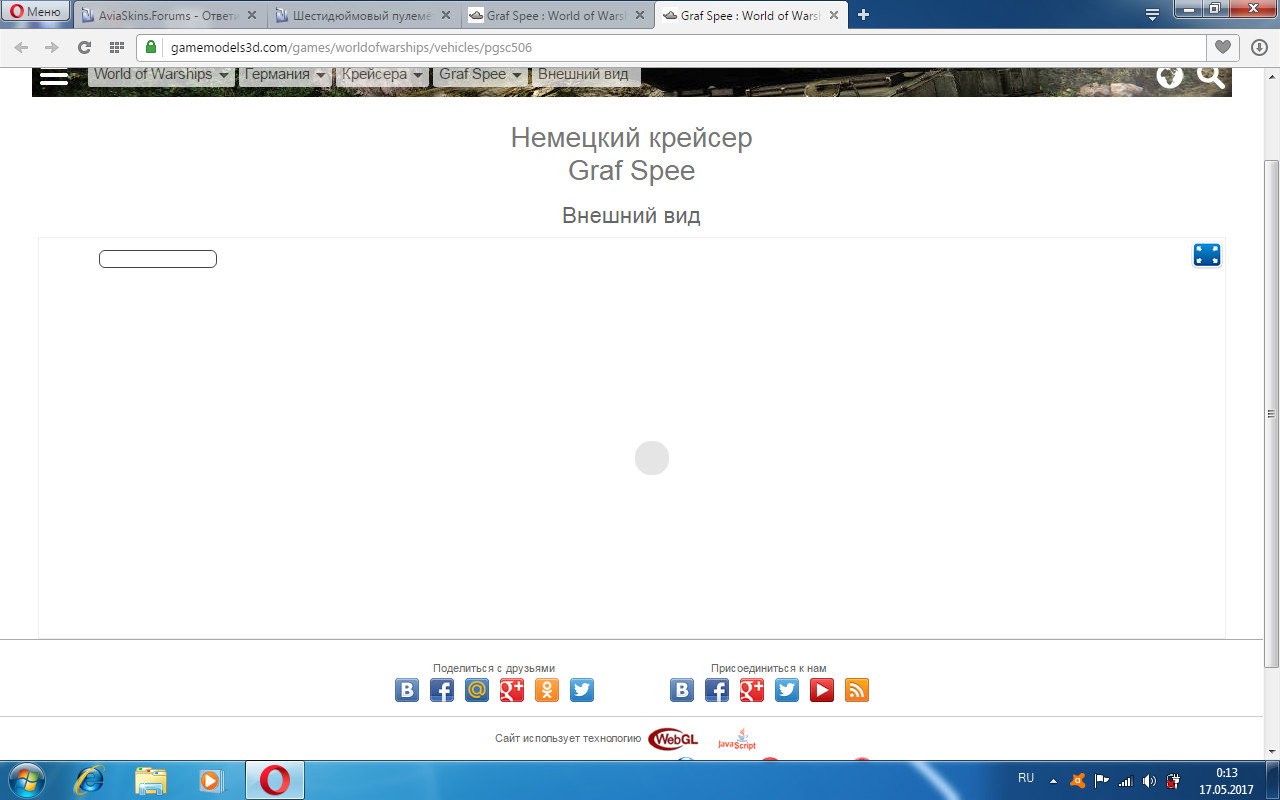
Task: Open the tab list menu button
Action: pos(1153,14)
